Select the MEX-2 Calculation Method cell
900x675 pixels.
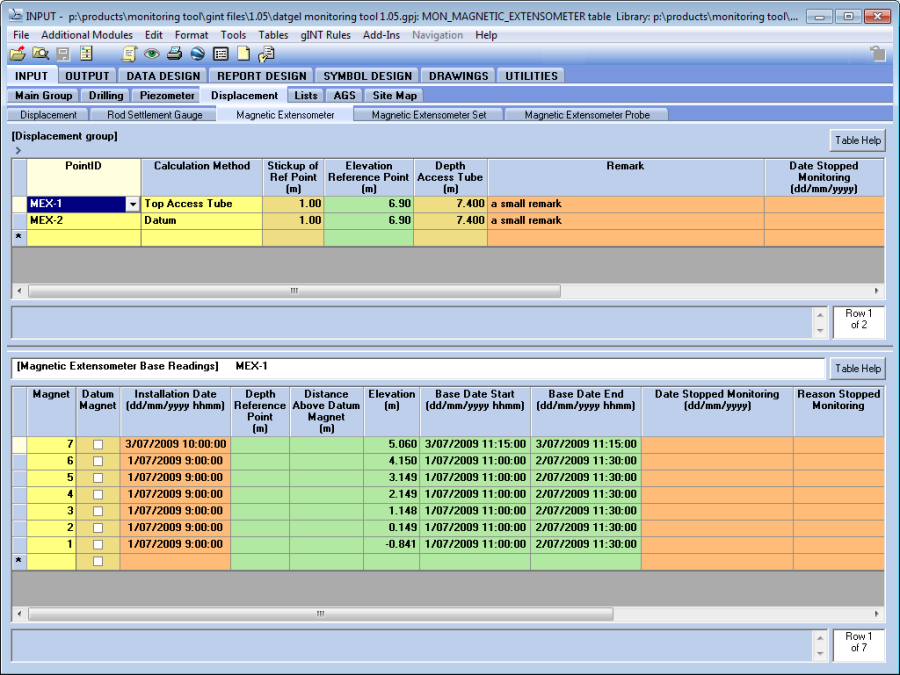coord(201,220)
